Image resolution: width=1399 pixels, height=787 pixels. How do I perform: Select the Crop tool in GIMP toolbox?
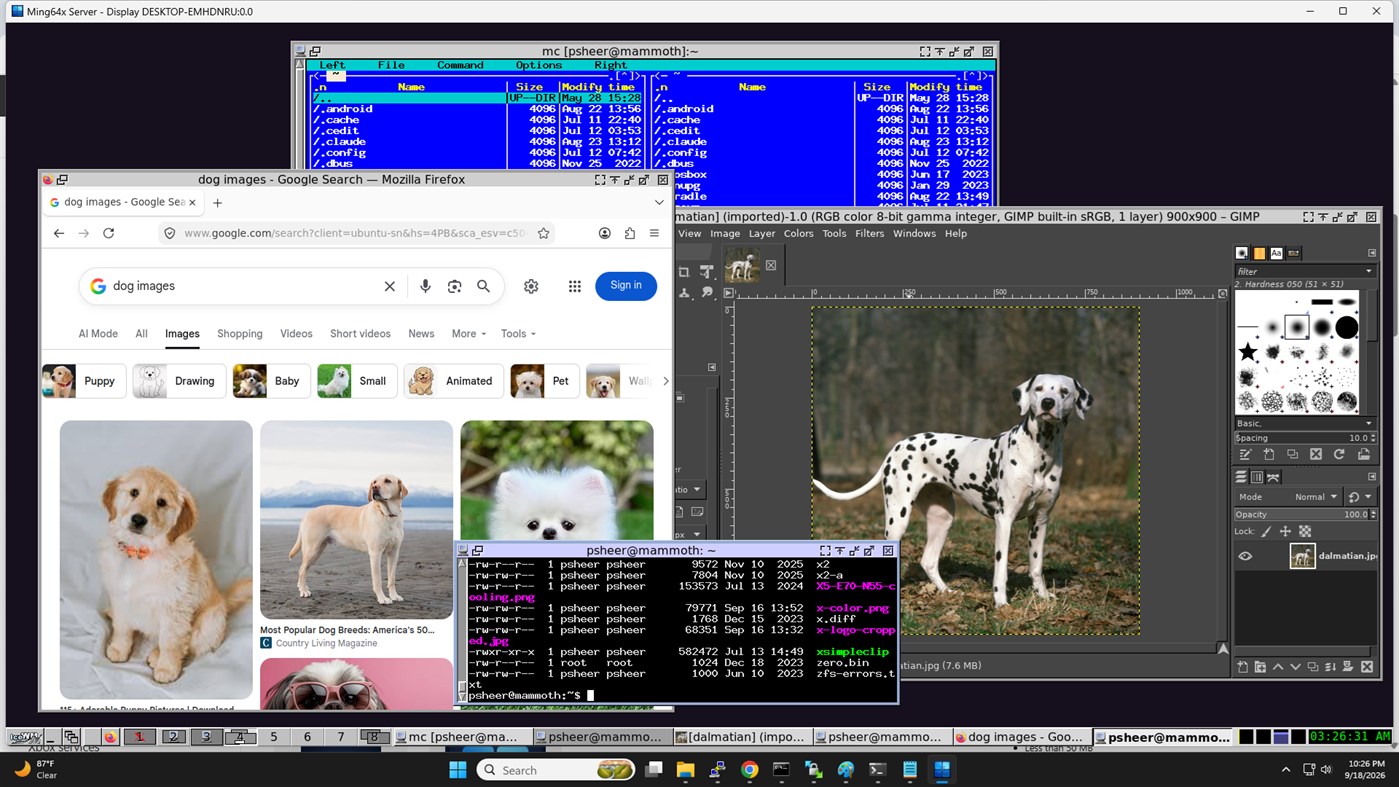(684, 271)
